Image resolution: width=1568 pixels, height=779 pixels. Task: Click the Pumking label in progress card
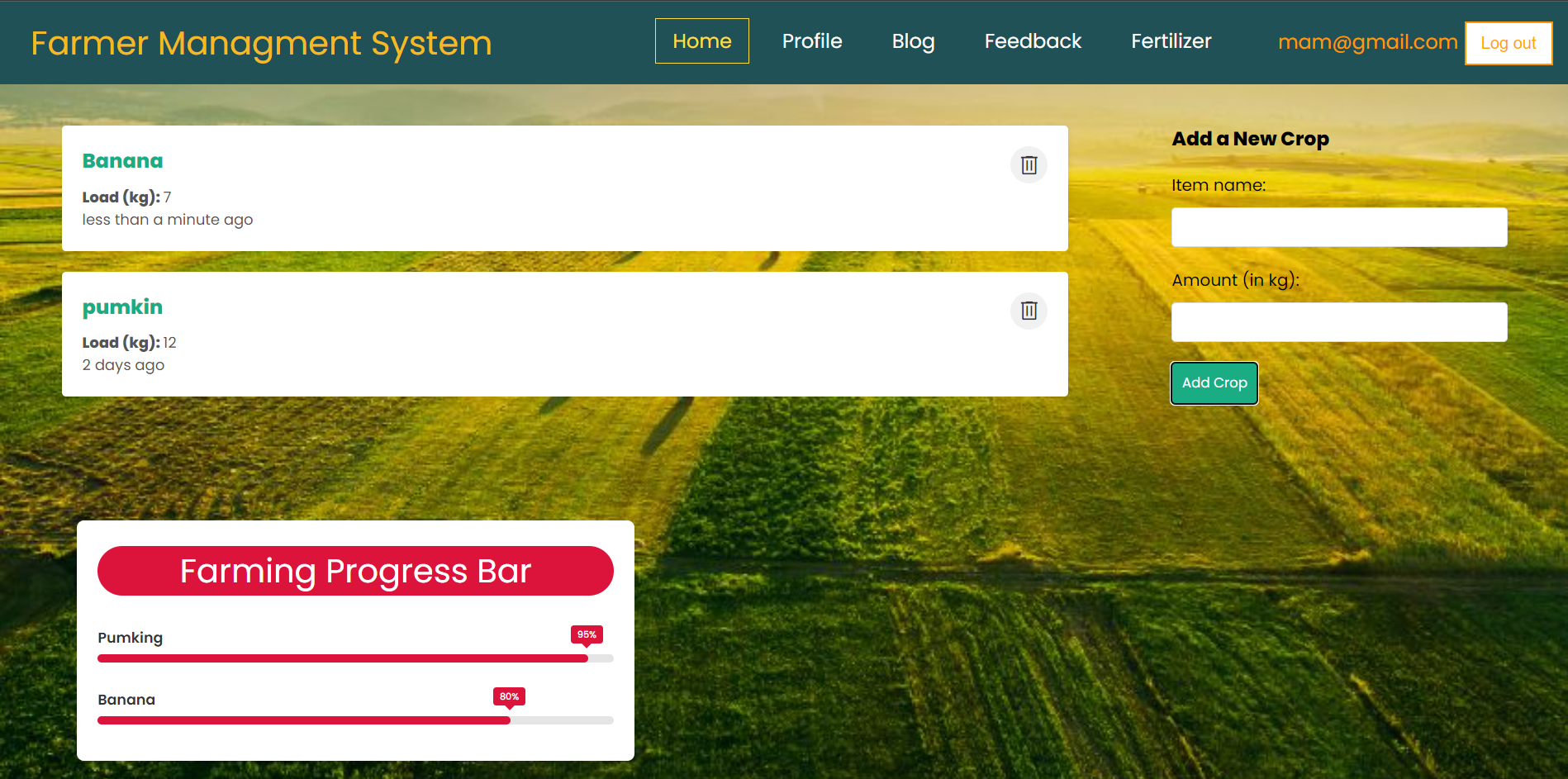pos(130,638)
